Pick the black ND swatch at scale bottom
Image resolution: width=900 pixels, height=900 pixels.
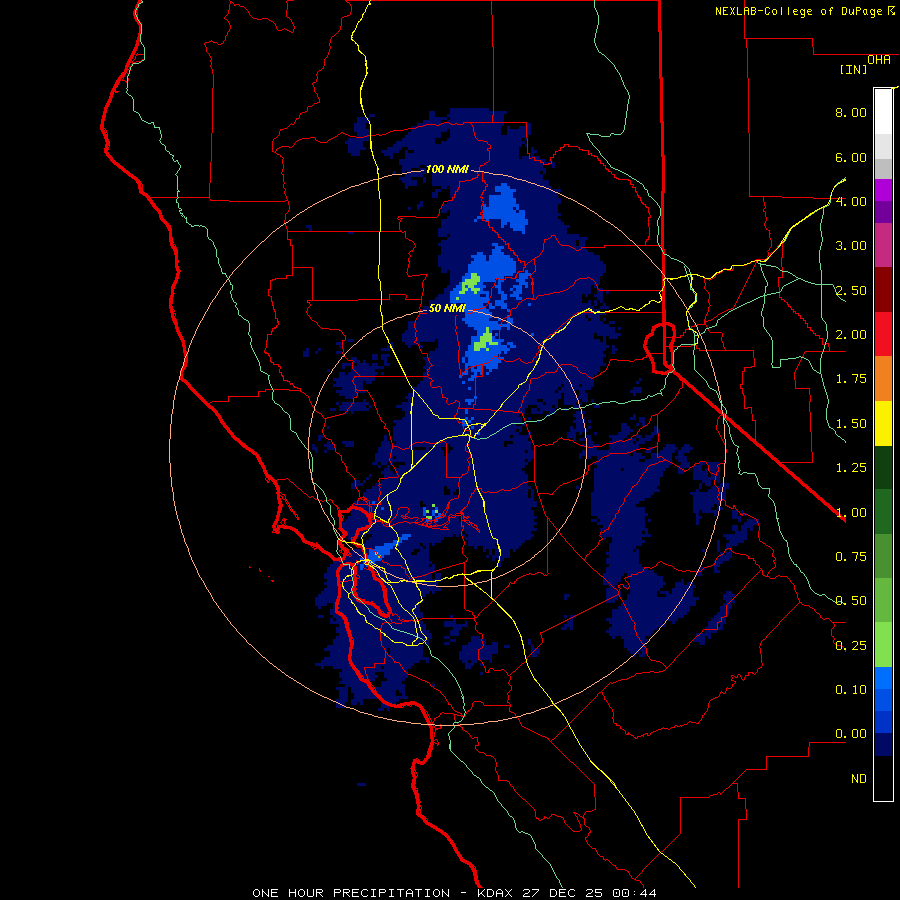[883, 778]
